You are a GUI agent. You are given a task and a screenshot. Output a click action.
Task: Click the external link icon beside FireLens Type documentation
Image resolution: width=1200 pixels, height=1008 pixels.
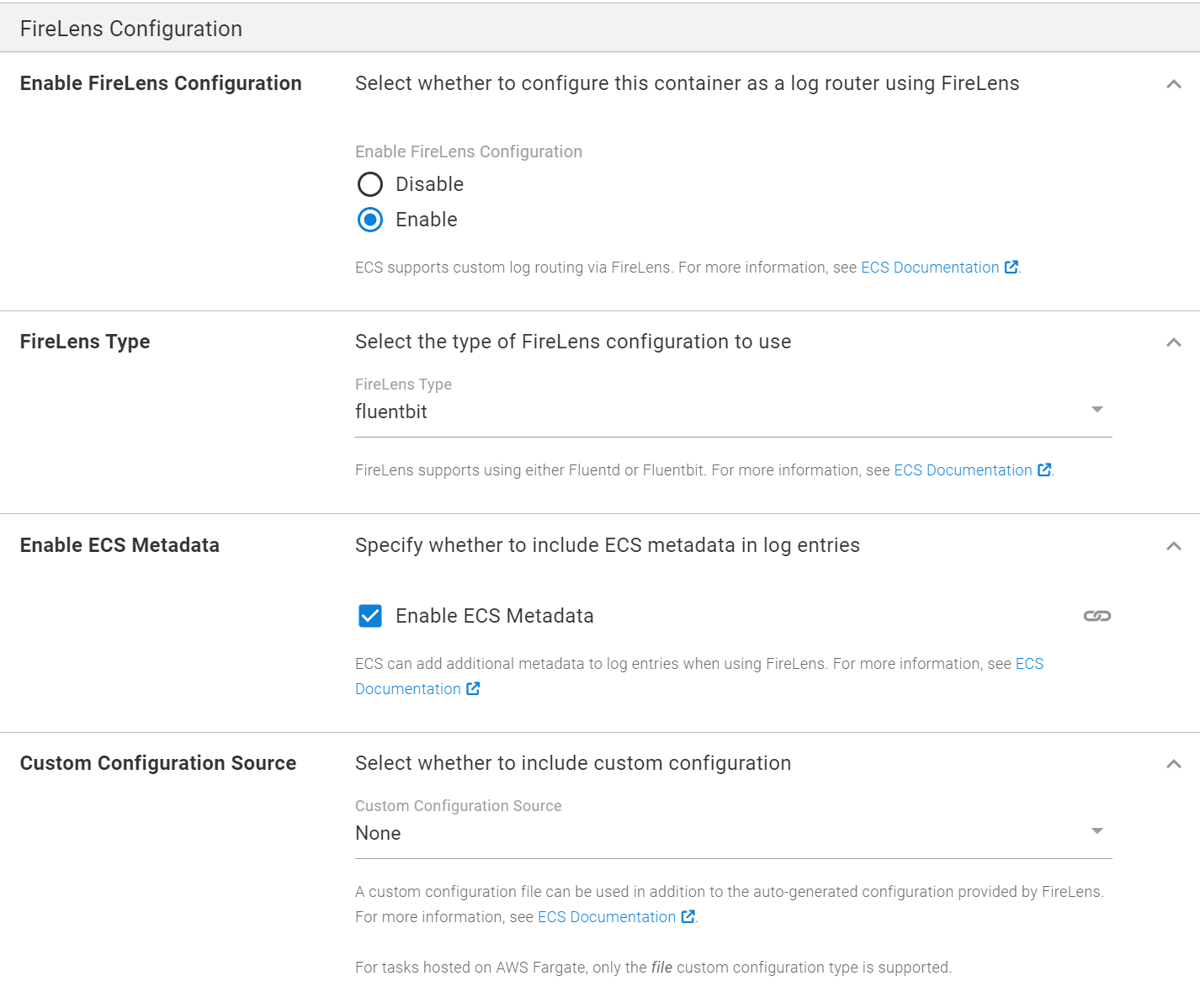click(1044, 470)
